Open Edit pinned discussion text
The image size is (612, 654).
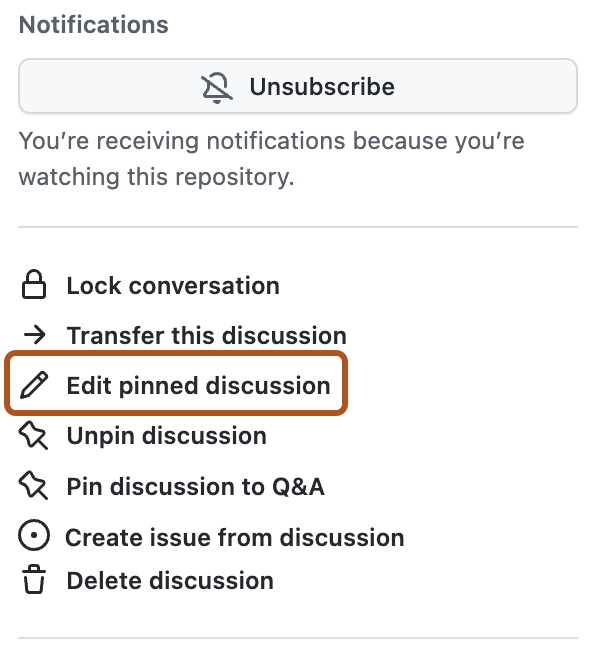198,386
